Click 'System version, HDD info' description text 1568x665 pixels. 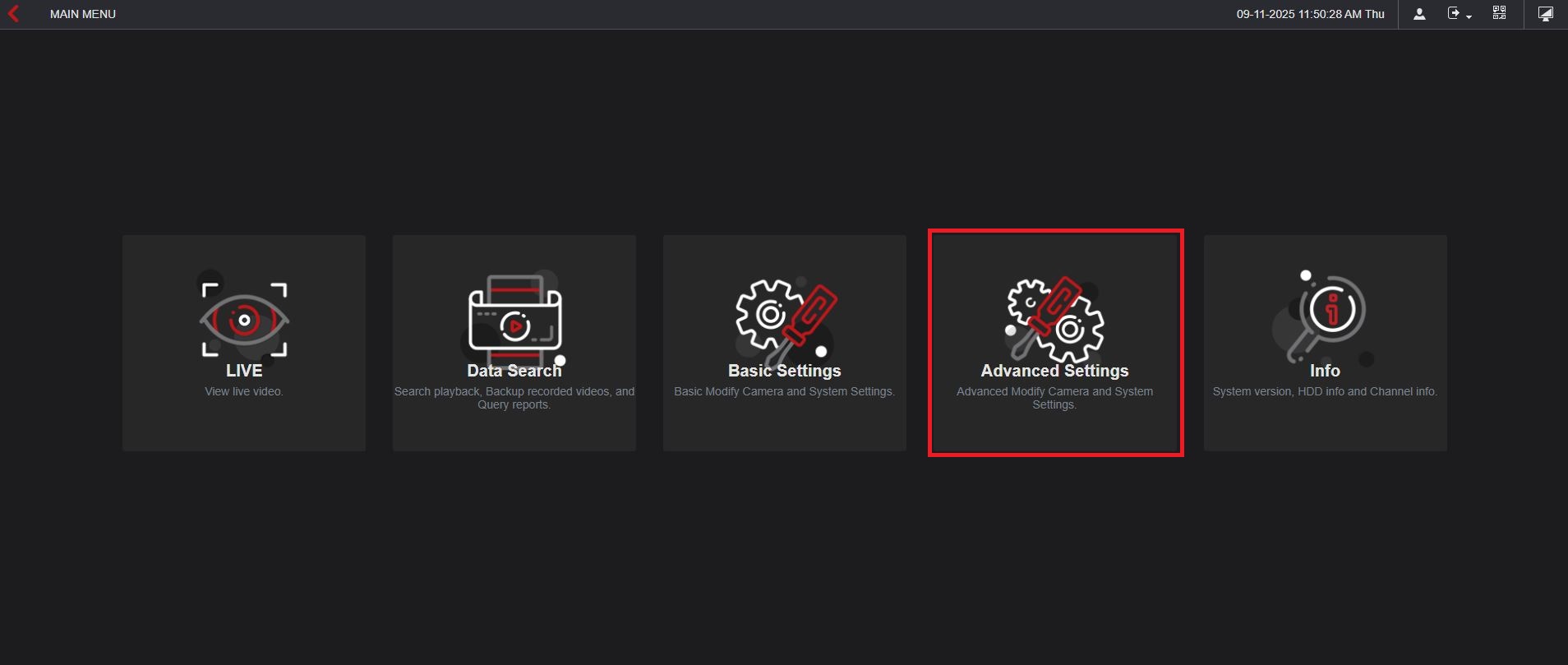pos(1325,392)
